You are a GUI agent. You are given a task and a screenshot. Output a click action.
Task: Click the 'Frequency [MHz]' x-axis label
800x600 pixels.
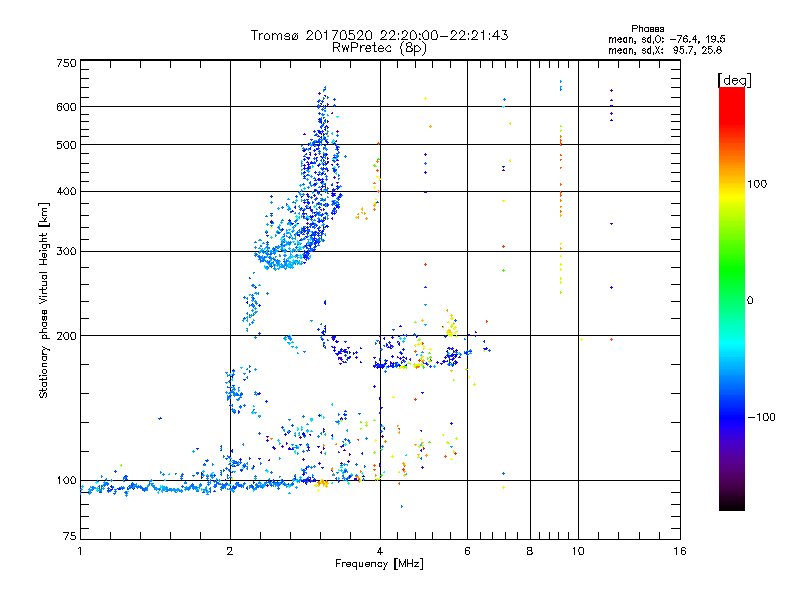(x=379, y=564)
